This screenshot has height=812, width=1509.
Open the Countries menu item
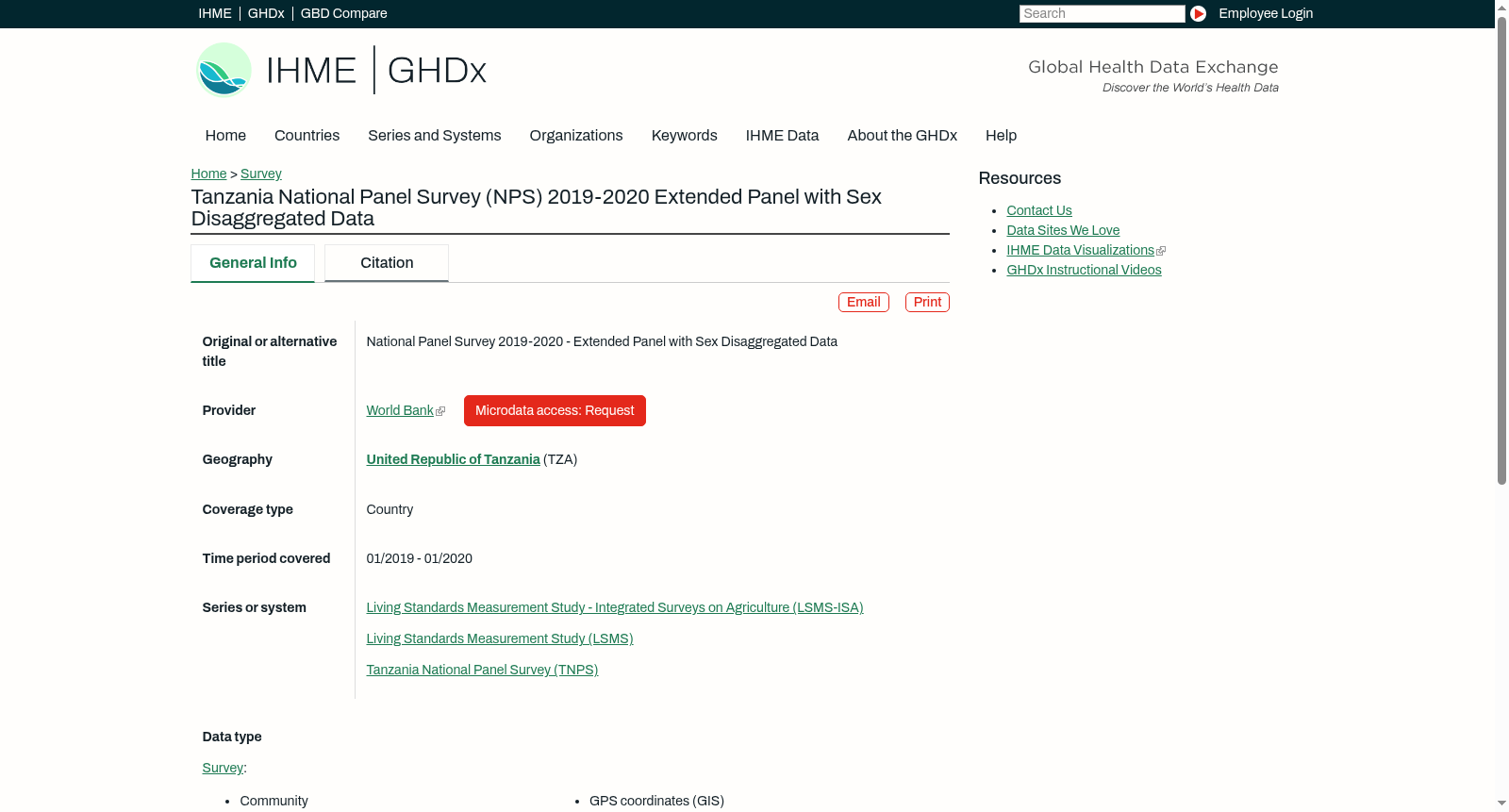pyautogui.click(x=307, y=136)
